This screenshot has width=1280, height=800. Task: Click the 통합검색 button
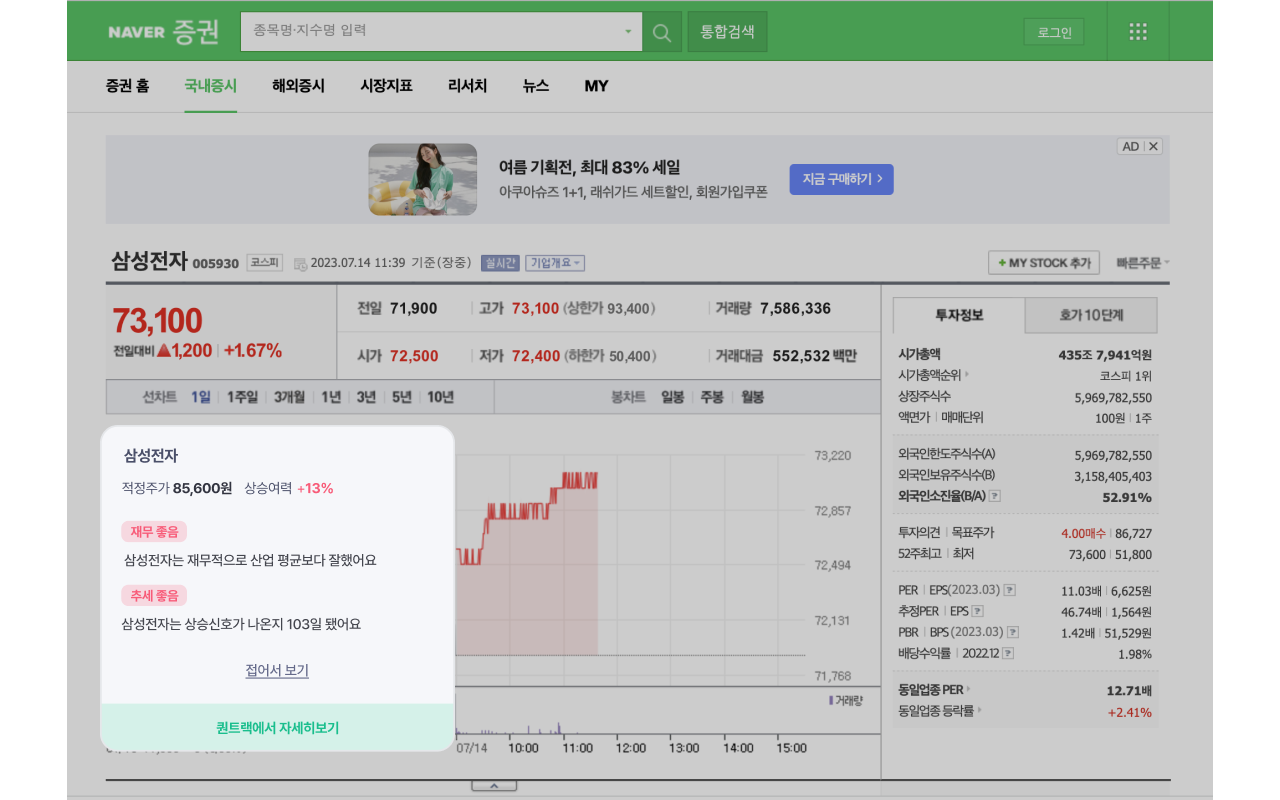tap(727, 32)
